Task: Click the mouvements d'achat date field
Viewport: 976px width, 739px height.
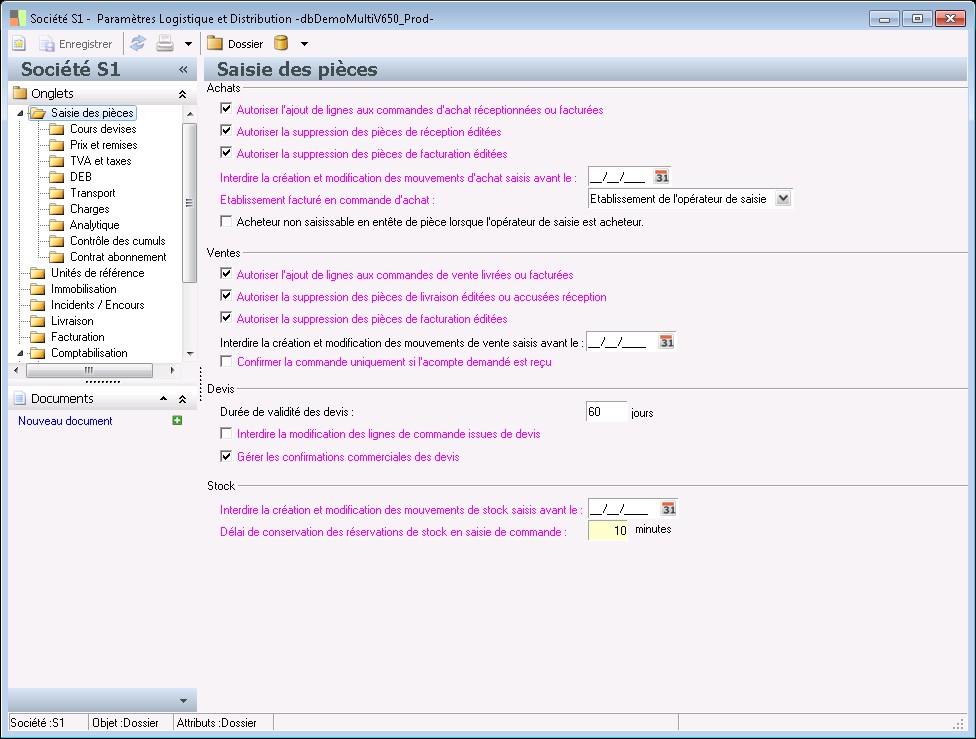Action: pos(619,177)
